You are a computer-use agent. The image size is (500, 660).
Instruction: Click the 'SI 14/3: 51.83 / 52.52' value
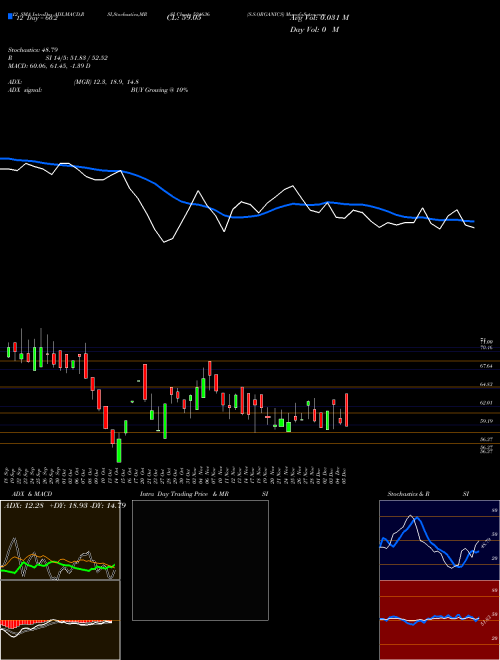77,58
